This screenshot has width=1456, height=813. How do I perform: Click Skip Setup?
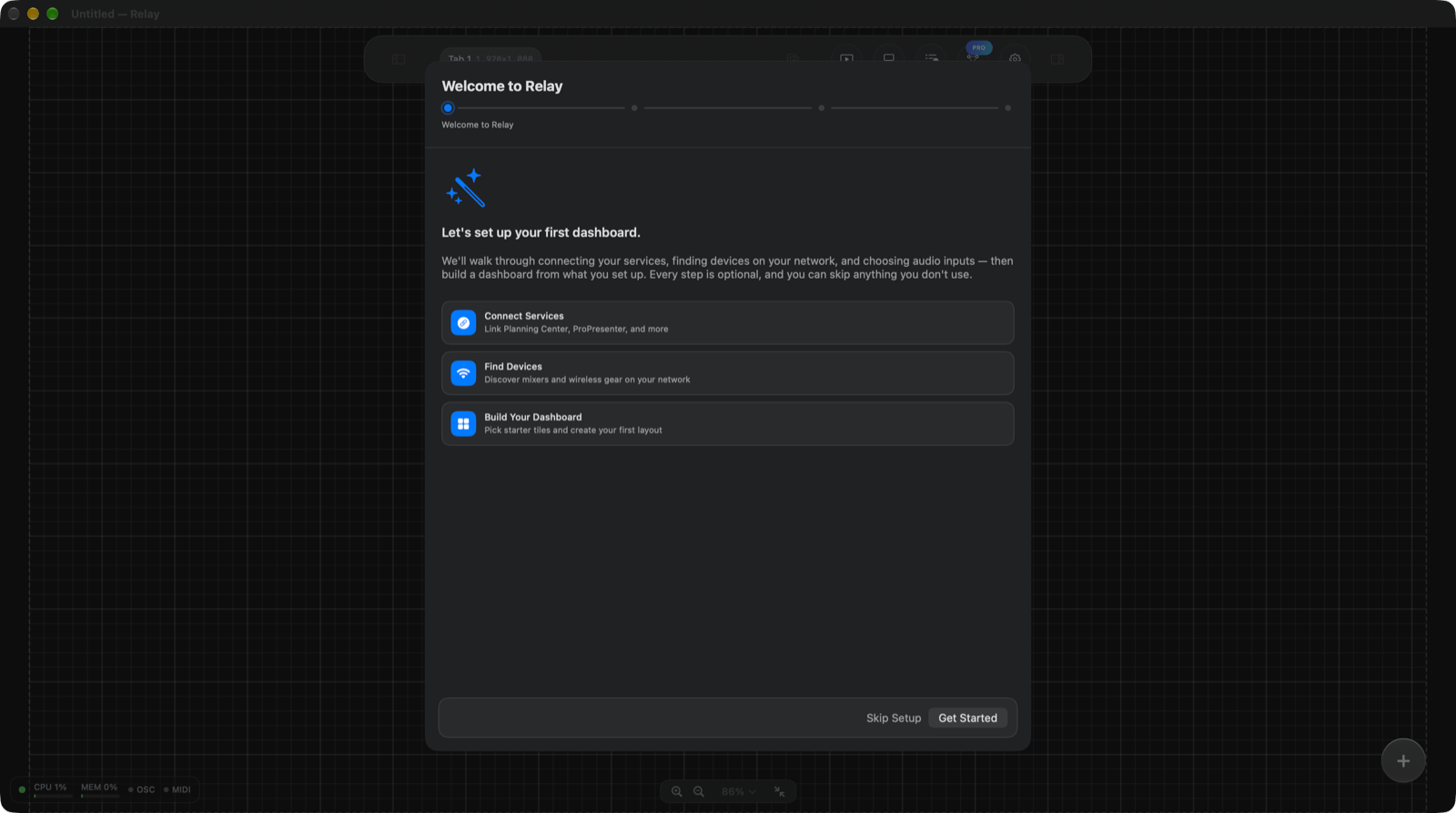894,717
